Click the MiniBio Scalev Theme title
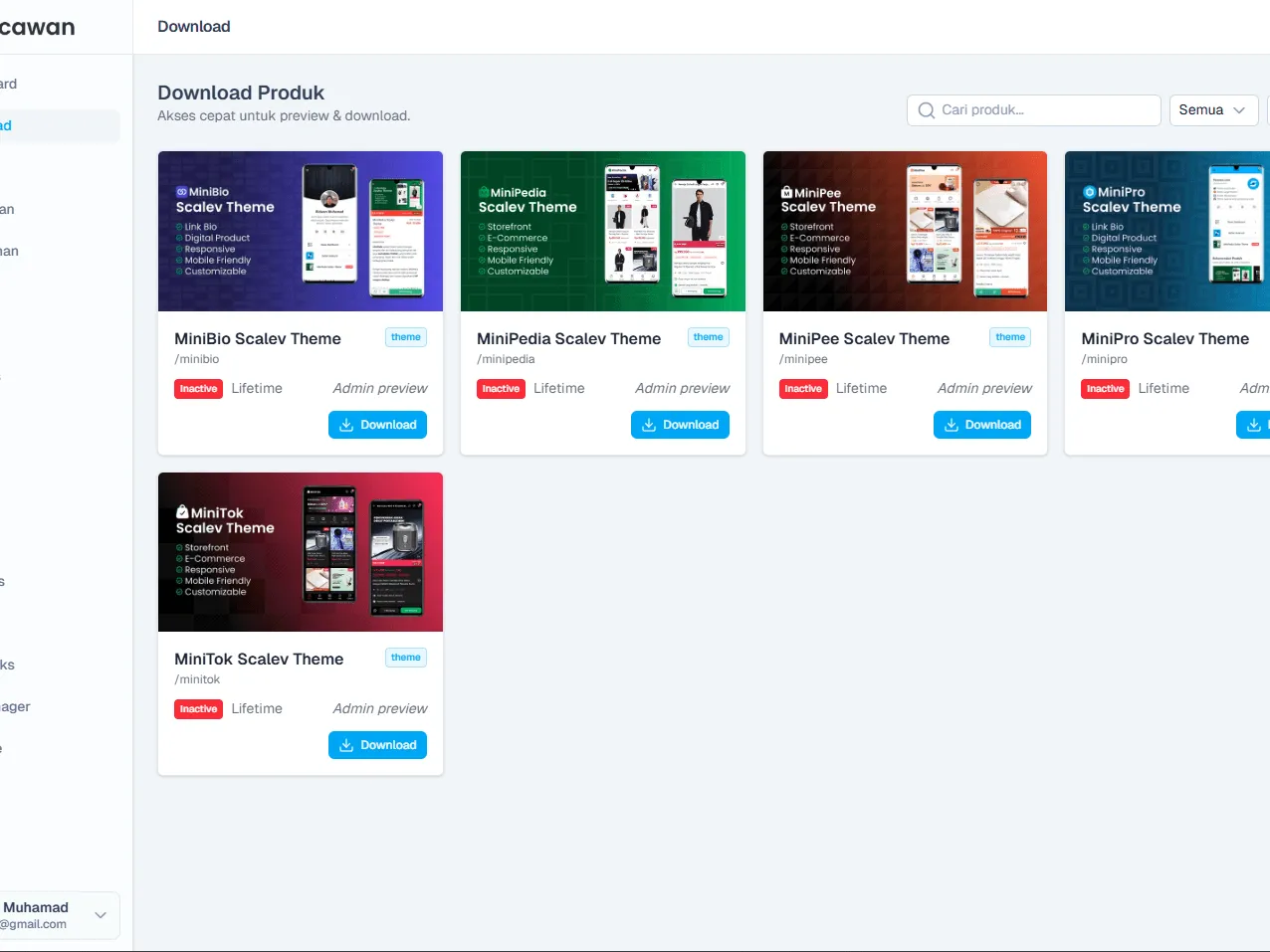The height and width of the screenshot is (952, 1270). point(258,339)
